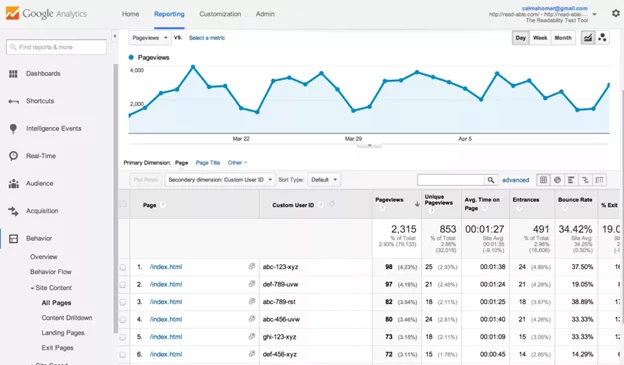Select the Week granularity toggle
This screenshot has width=624, height=365.
coord(540,38)
